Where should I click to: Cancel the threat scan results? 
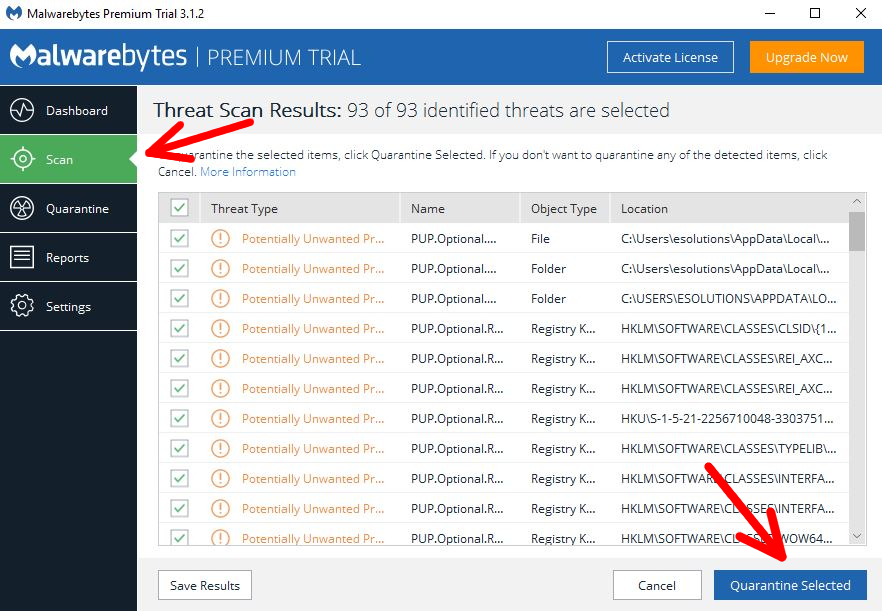(657, 585)
